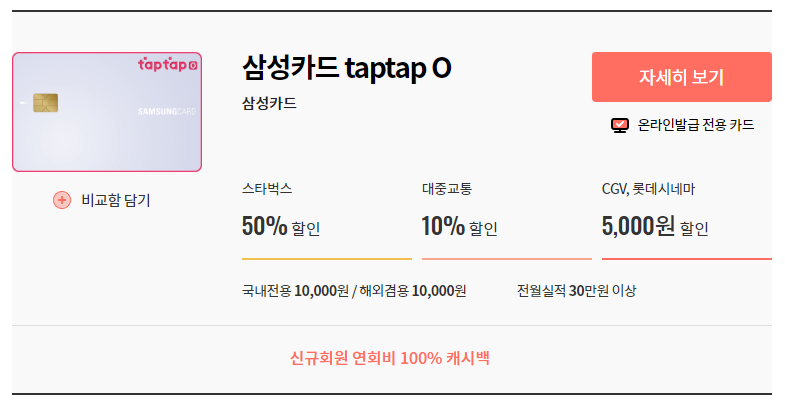Click the online-issue monitor icon
The image size is (785, 404).
coord(620,125)
